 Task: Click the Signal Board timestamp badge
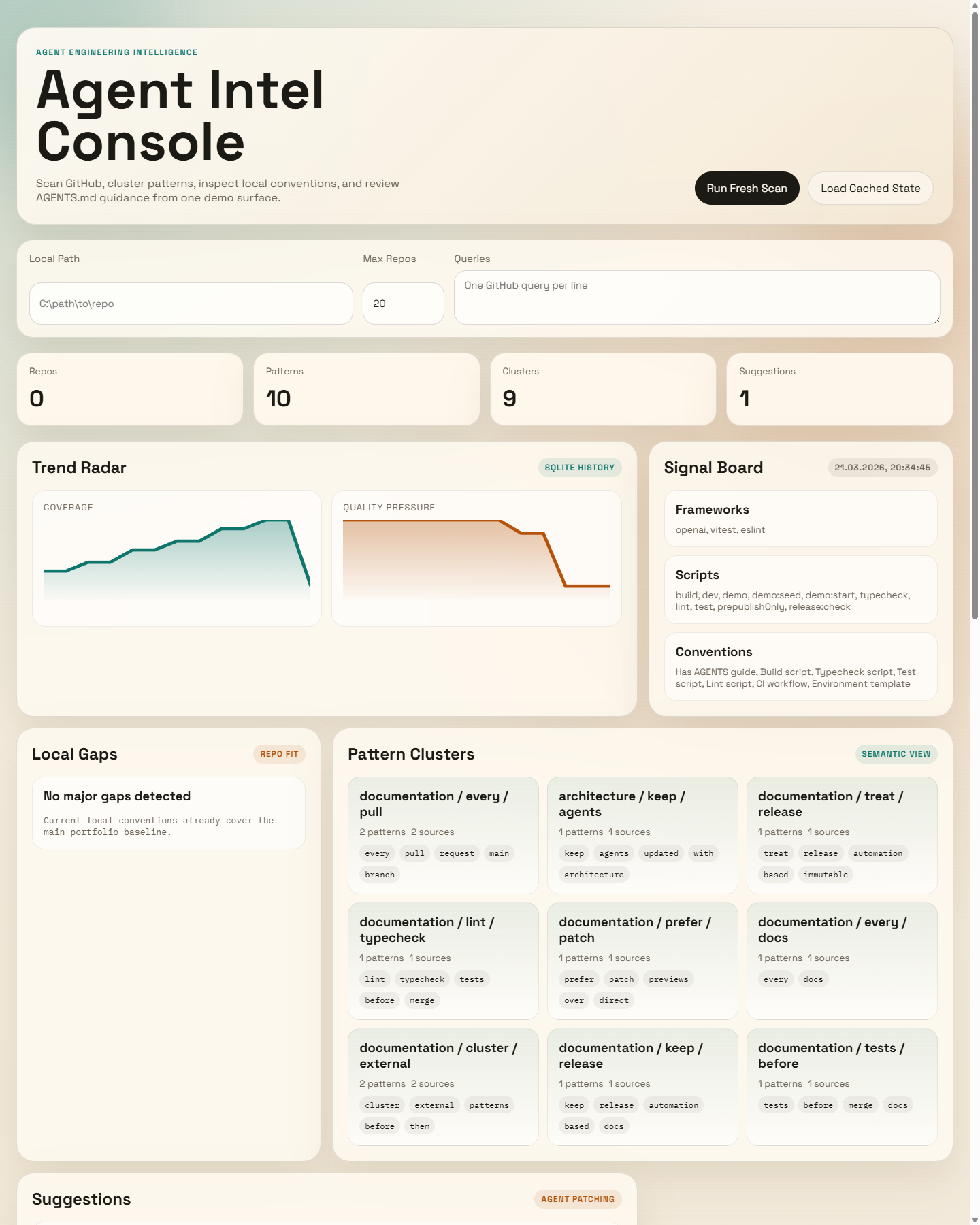click(883, 468)
